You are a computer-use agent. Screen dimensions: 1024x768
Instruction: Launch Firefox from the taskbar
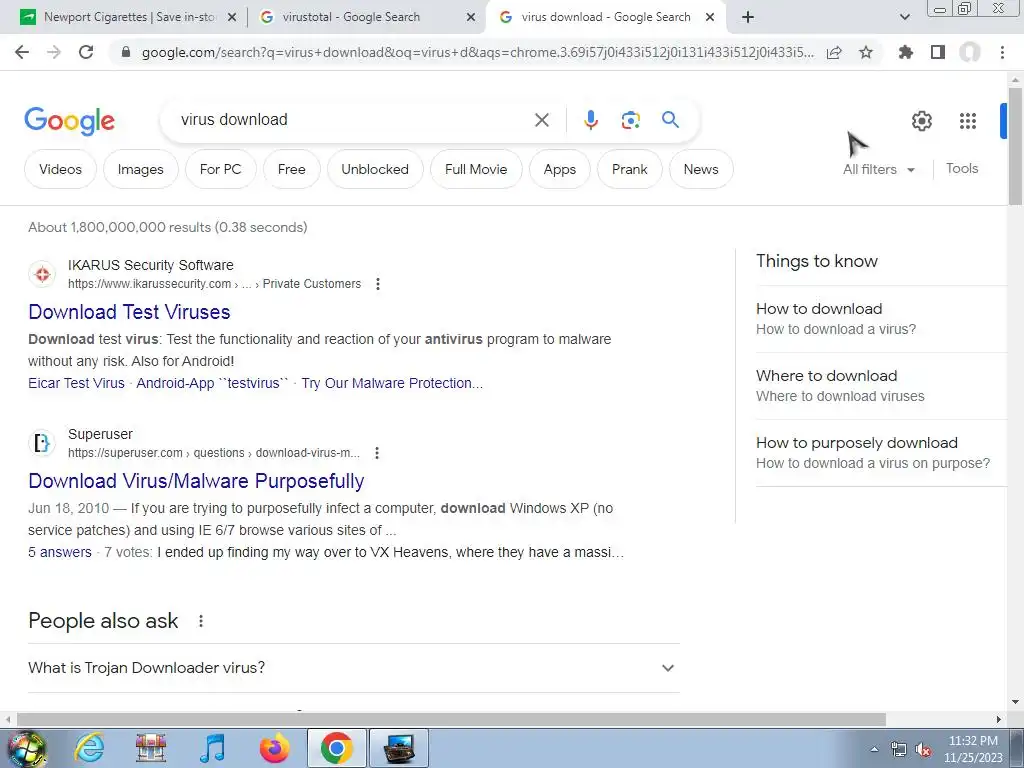click(274, 748)
